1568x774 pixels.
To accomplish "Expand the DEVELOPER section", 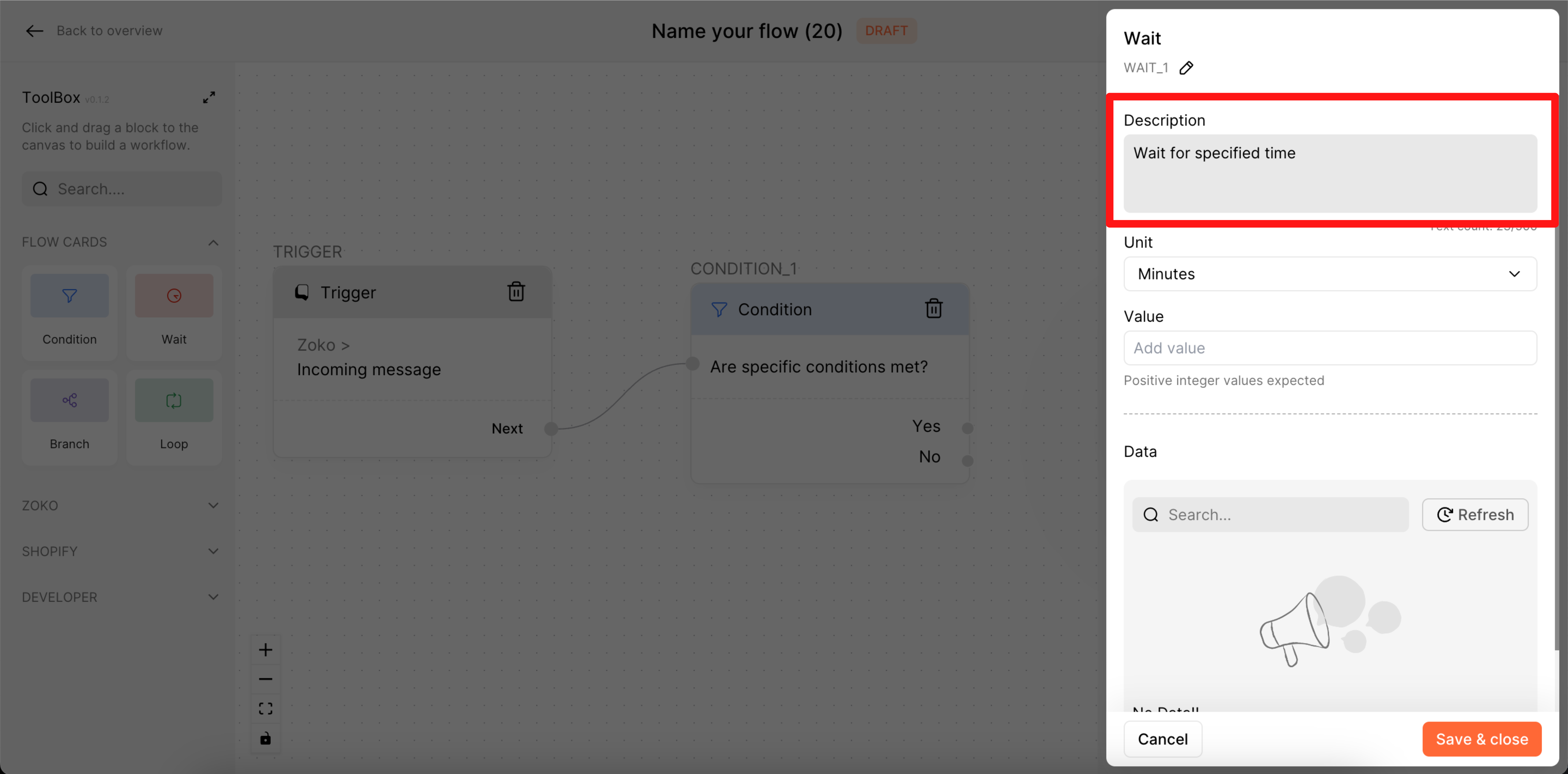I will click(213, 597).
